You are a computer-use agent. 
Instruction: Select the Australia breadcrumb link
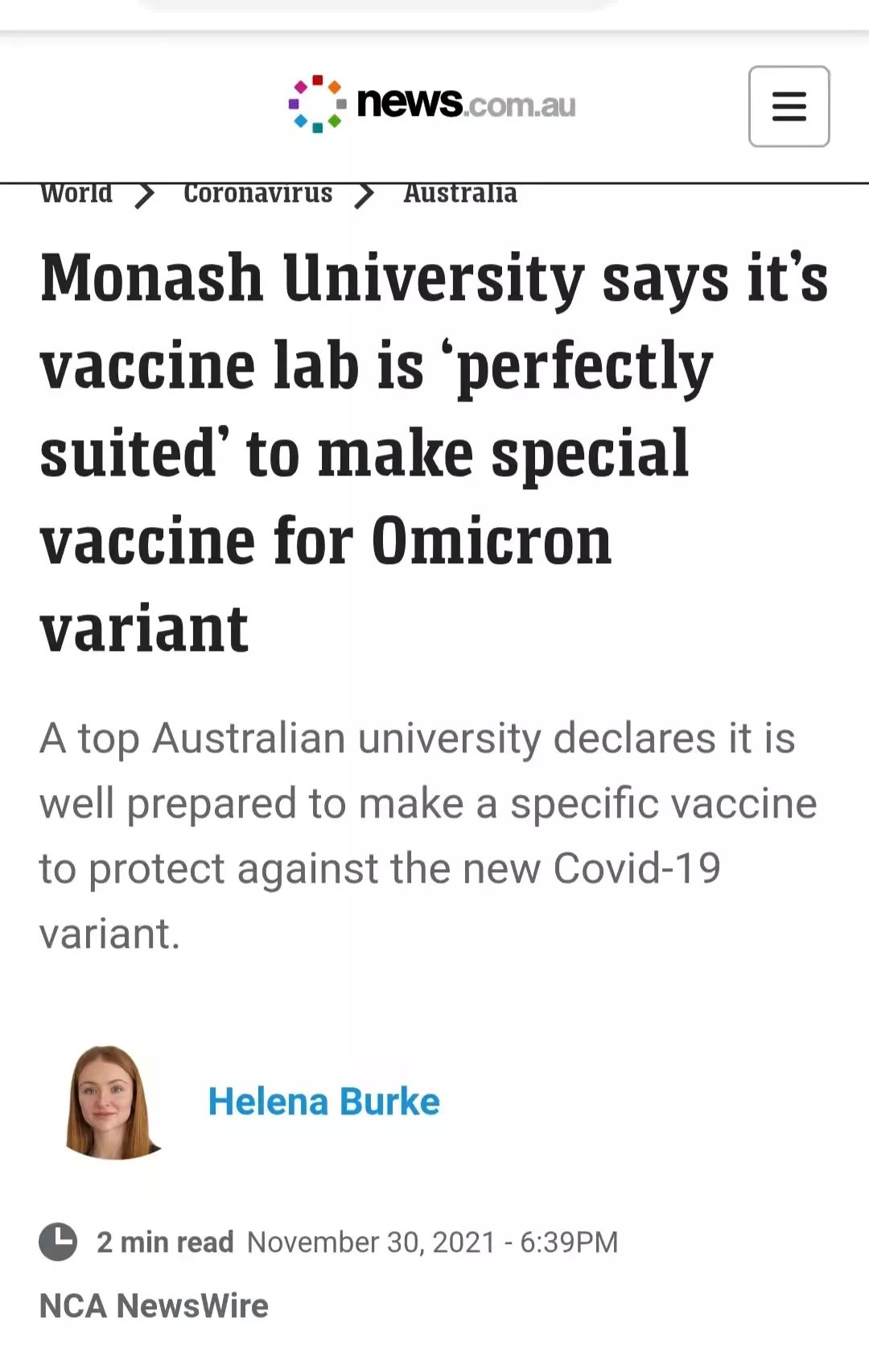tap(460, 194)
